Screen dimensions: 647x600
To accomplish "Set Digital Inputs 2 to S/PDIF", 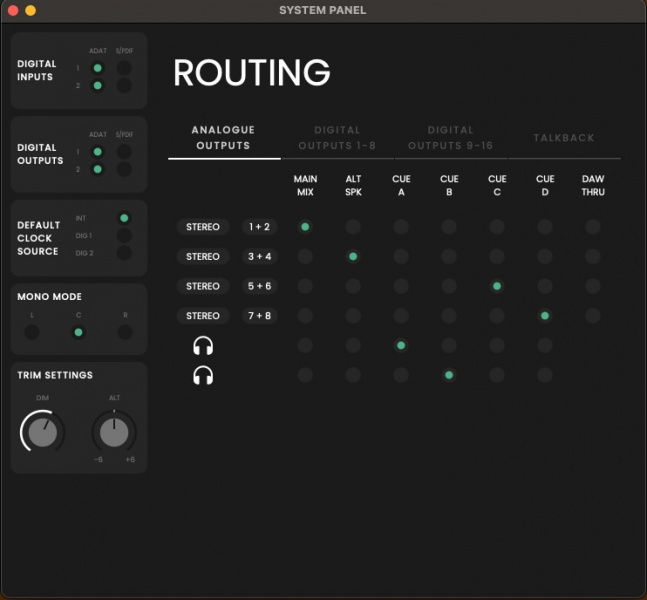I will pyautogui.click(x=124, y=85).
